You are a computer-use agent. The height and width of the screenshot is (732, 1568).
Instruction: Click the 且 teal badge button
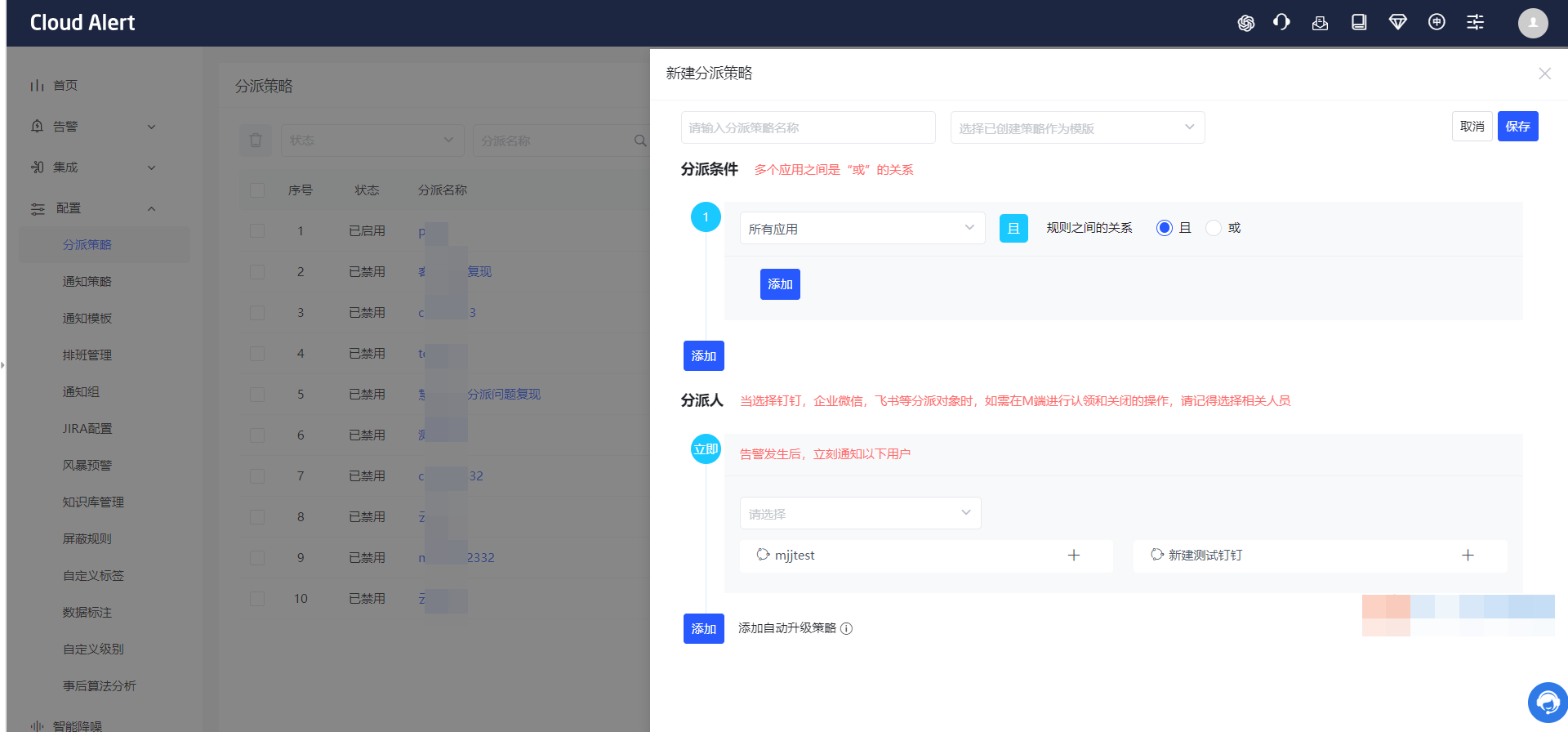pos(1013,229)
